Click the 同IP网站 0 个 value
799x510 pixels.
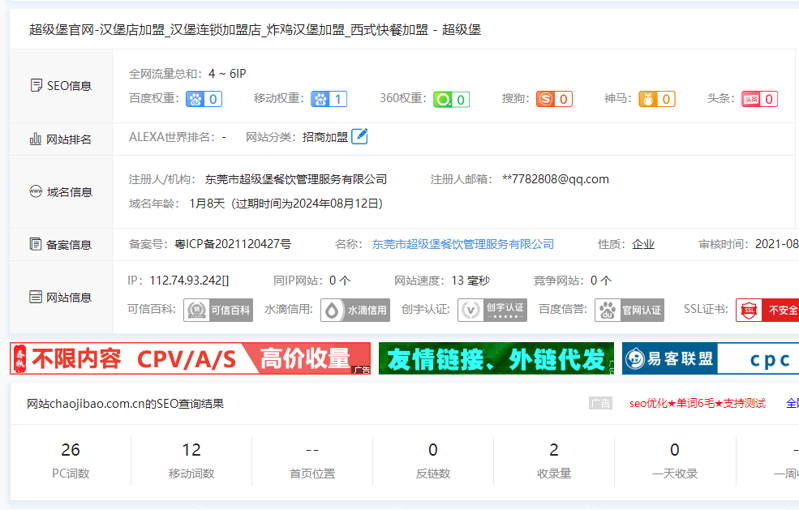pos(340,281)
